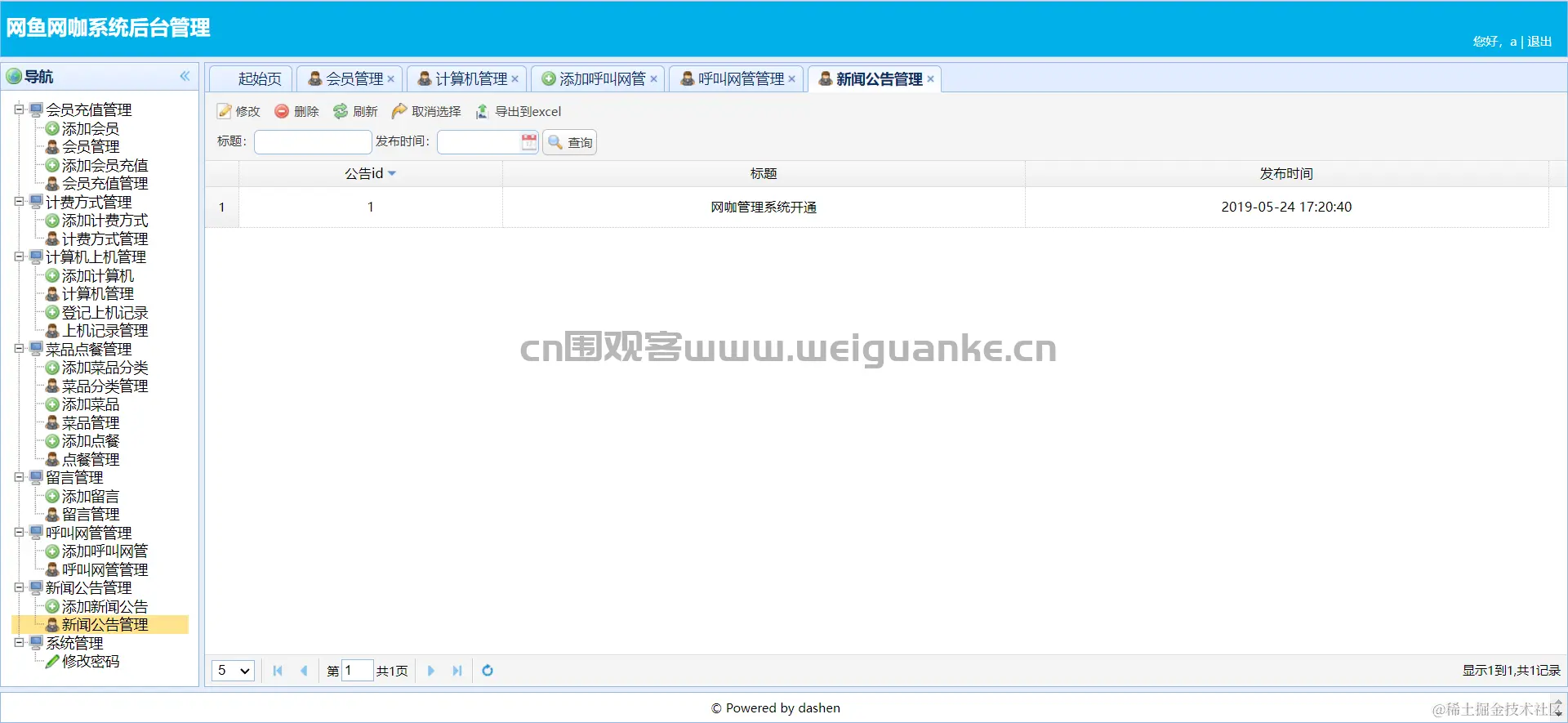Image resolution: width=1568 pixels, height=723 pixels.
Task: Collapse the 菜品点餐管理 tree group
Action: click(x=19, y=348)
